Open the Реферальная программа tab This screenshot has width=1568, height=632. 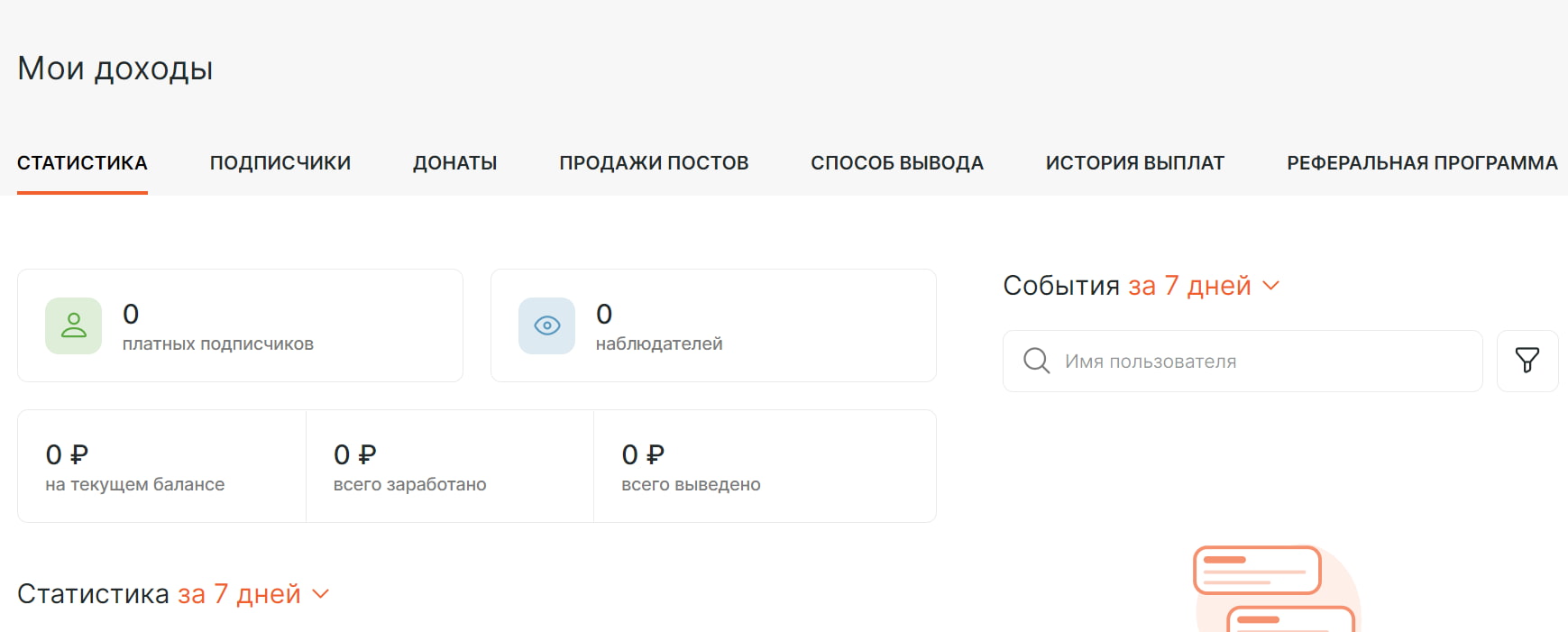pos(1422,163)
